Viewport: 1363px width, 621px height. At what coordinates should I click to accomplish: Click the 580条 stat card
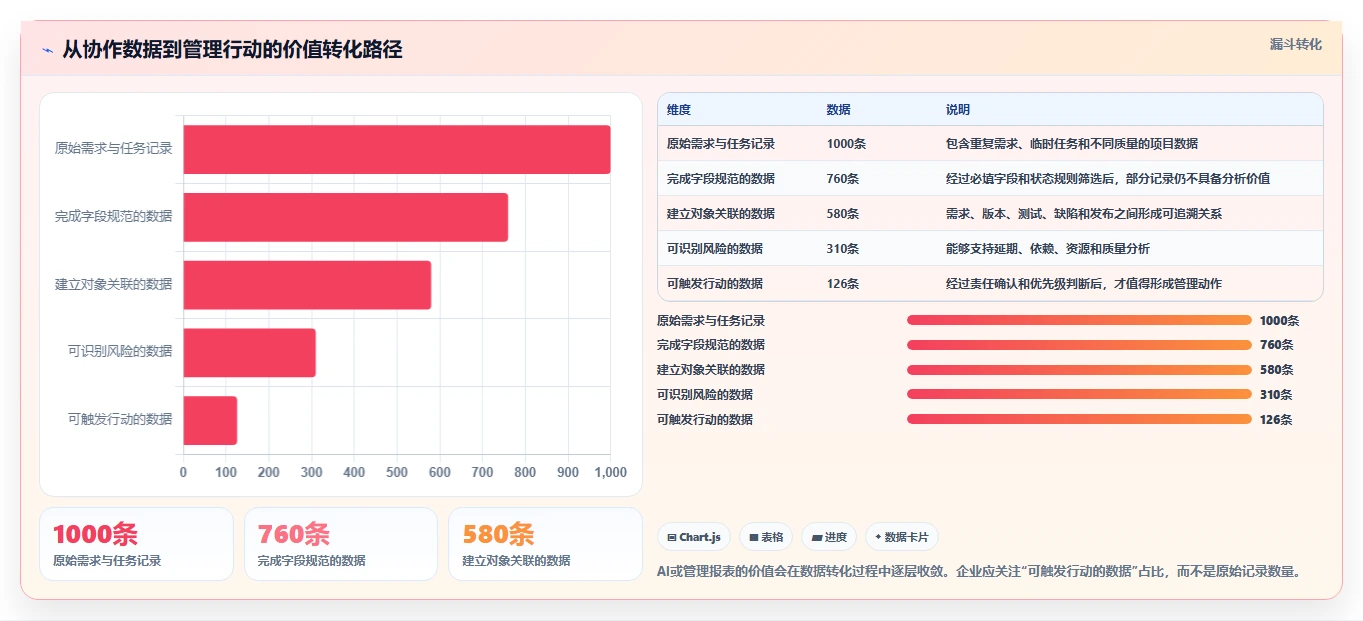(545, 544)
